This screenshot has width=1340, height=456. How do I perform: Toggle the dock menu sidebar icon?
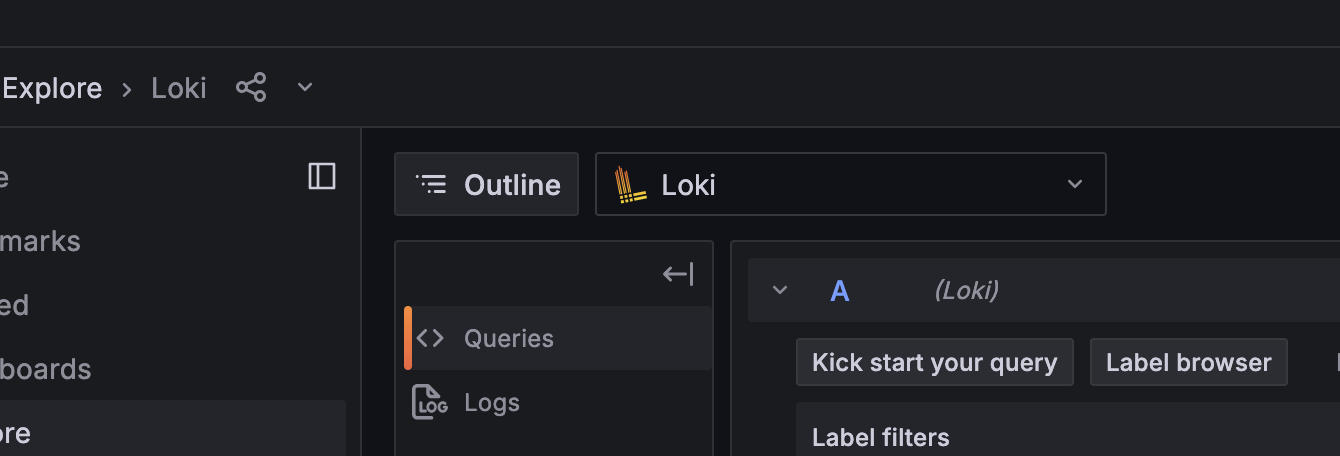[x=322, y=177]
